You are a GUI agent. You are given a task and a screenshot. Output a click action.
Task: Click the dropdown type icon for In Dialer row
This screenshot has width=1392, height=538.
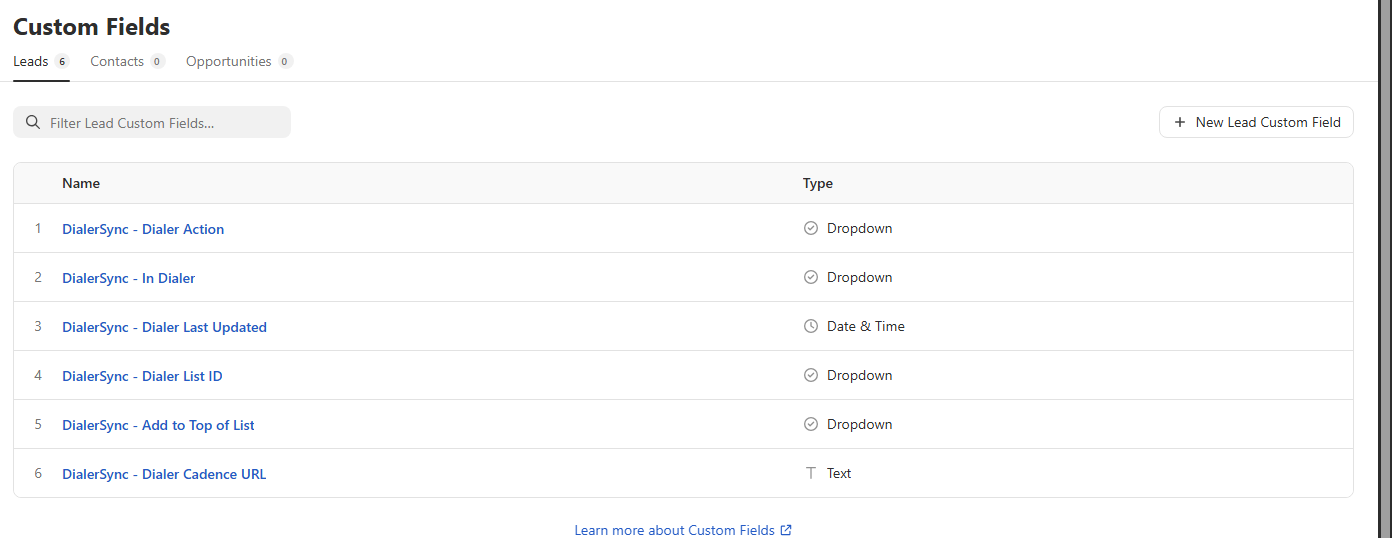[x=811, y=277]
